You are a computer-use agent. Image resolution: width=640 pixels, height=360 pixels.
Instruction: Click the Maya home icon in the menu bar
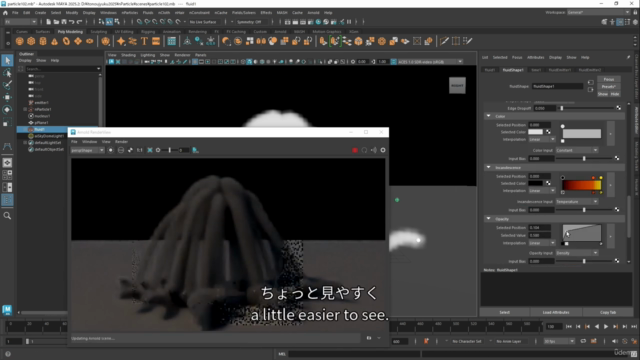click(5, 13)
